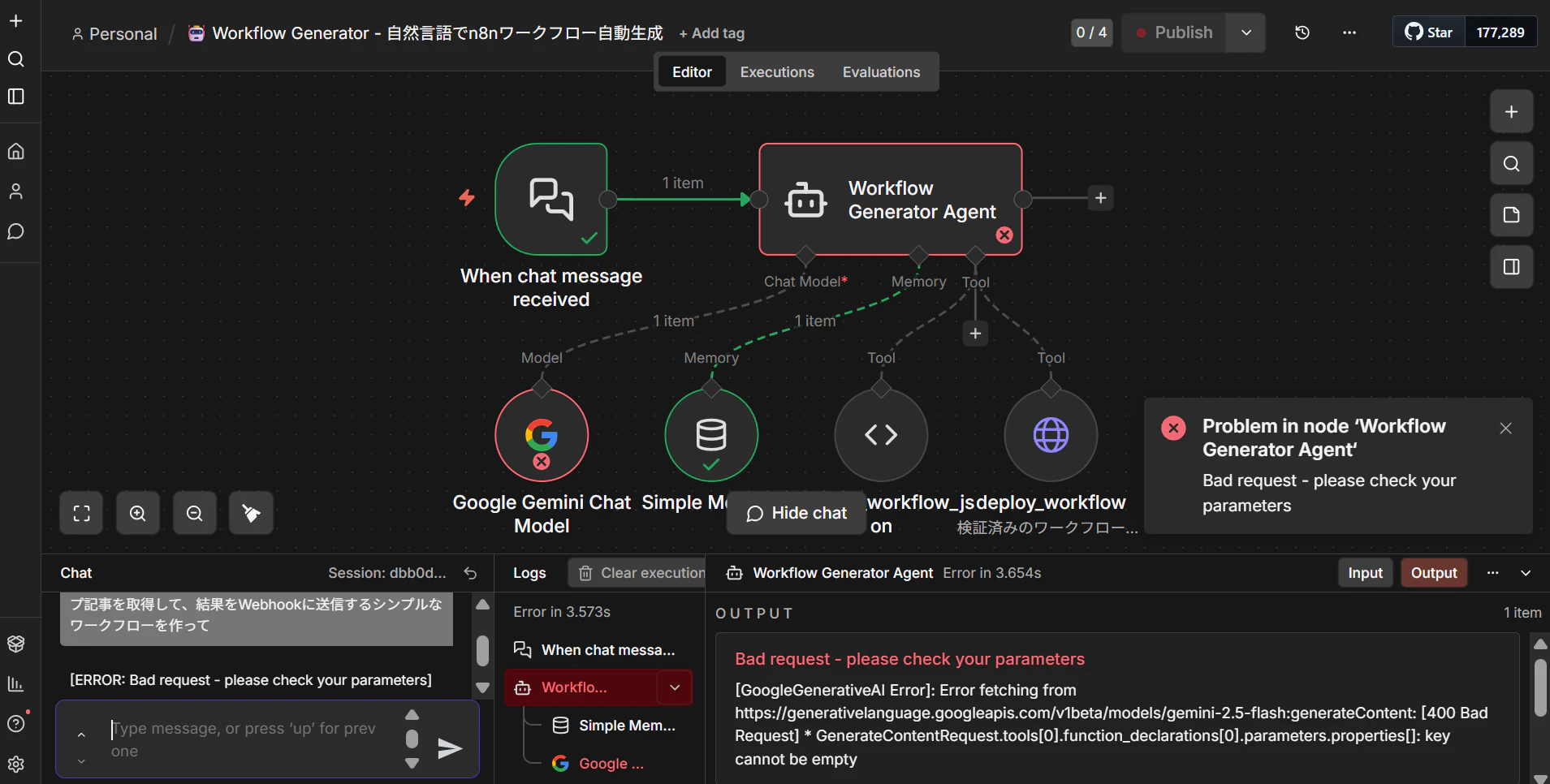Open the Templates section in sidebar
The width and height of the screenshot is (1550, 784).
pos(16,644)
